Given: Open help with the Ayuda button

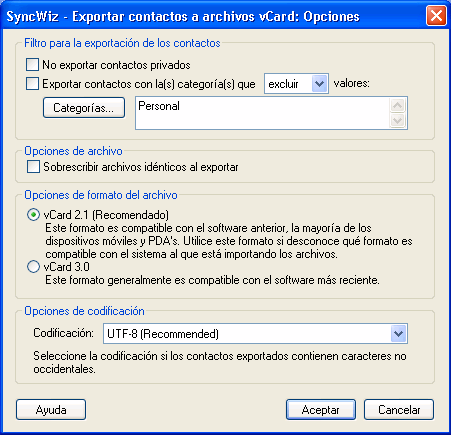Looking at the screenshot, I should click(51, 410).
